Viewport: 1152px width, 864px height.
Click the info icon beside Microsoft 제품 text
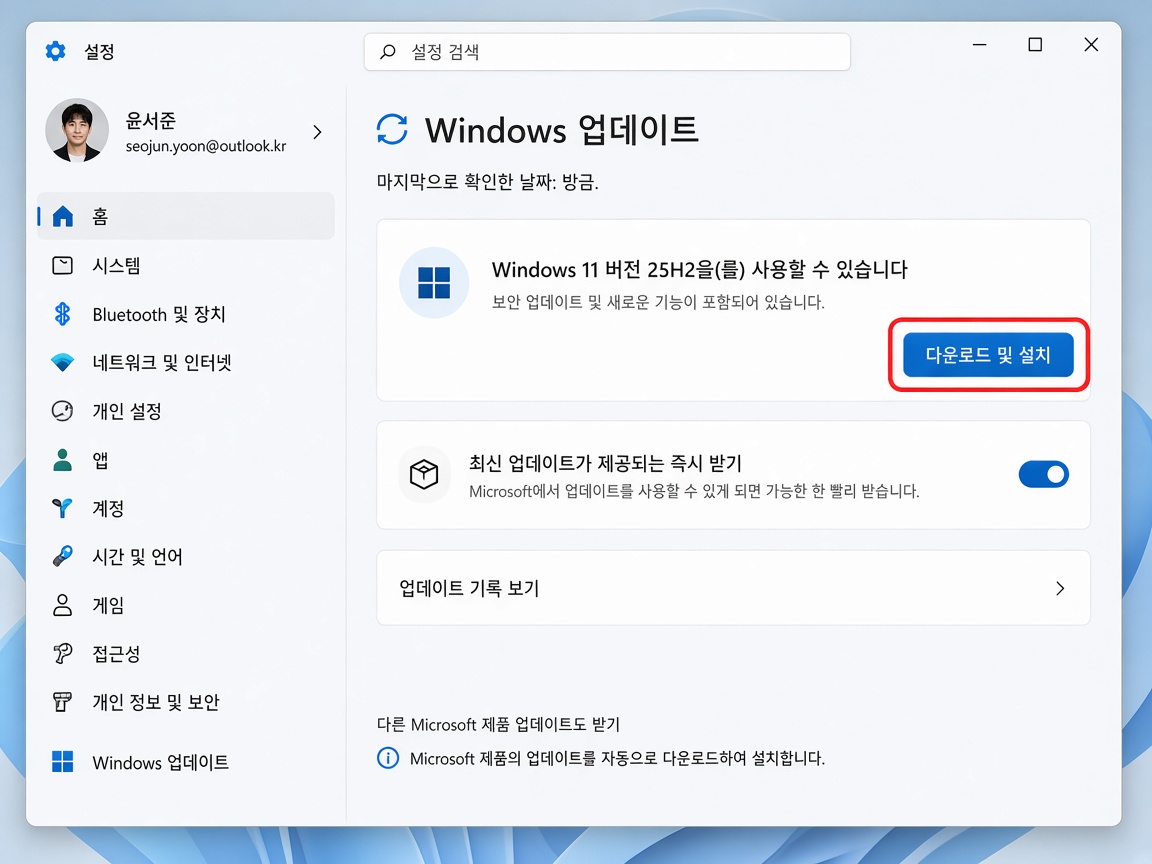tap(388, 757)
